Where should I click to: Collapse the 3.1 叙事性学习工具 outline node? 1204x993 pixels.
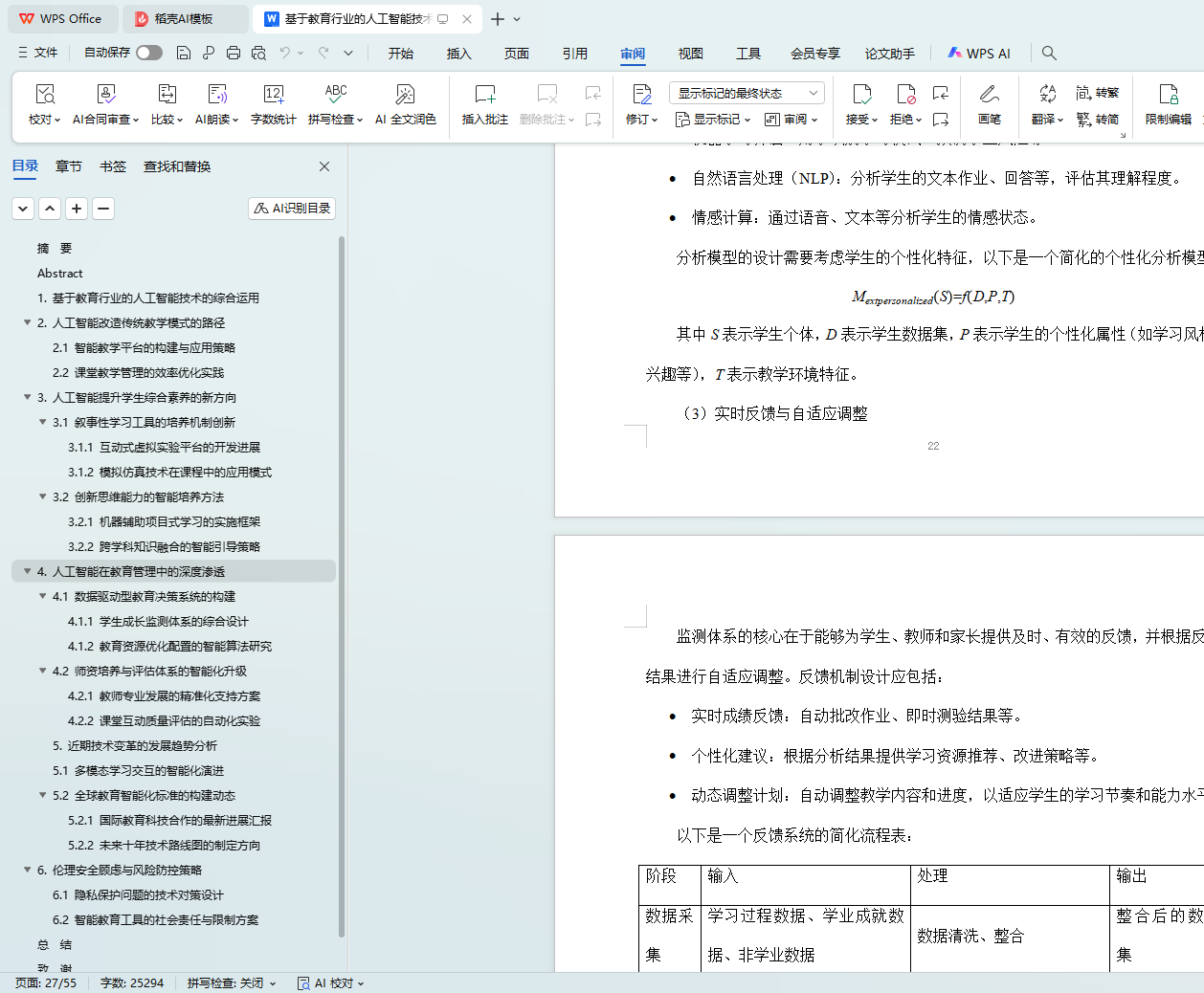coord(42,422)
